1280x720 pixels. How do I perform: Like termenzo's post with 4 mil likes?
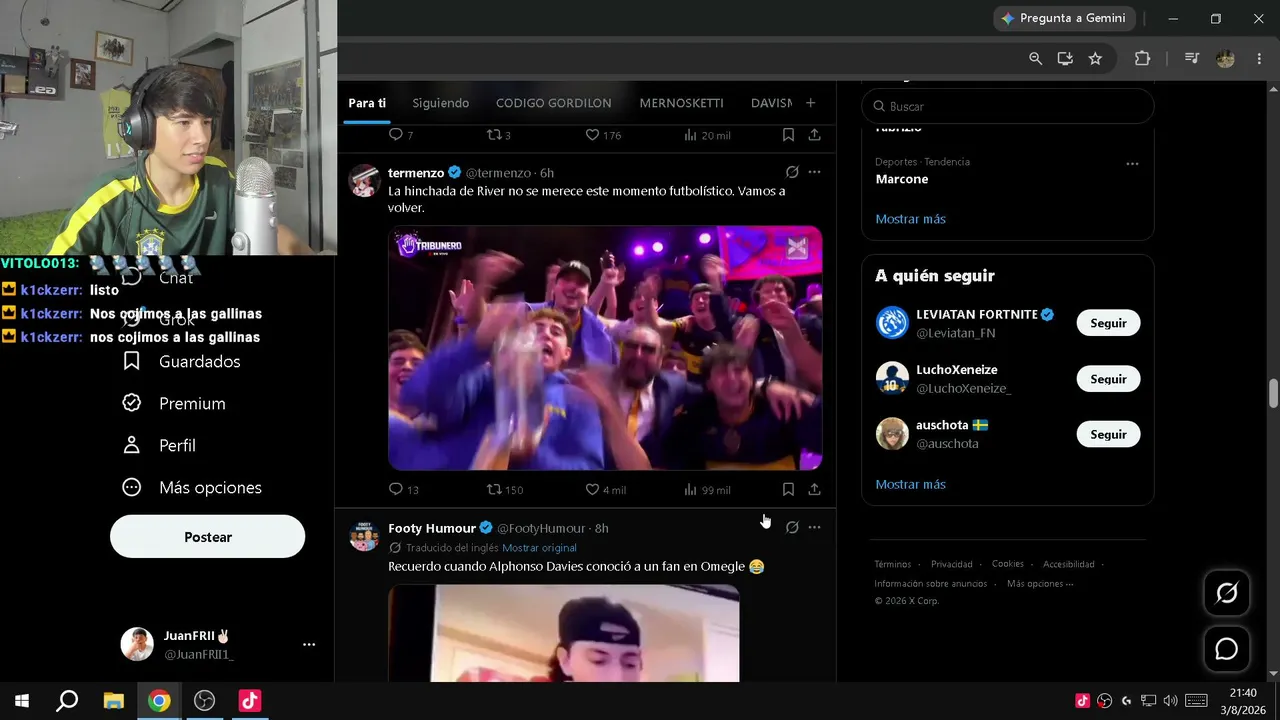(606, 490)
